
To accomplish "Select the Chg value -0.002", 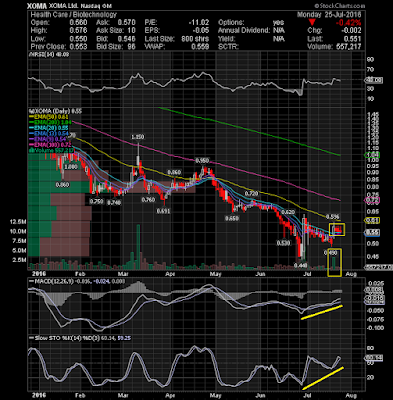I will 351,31.
